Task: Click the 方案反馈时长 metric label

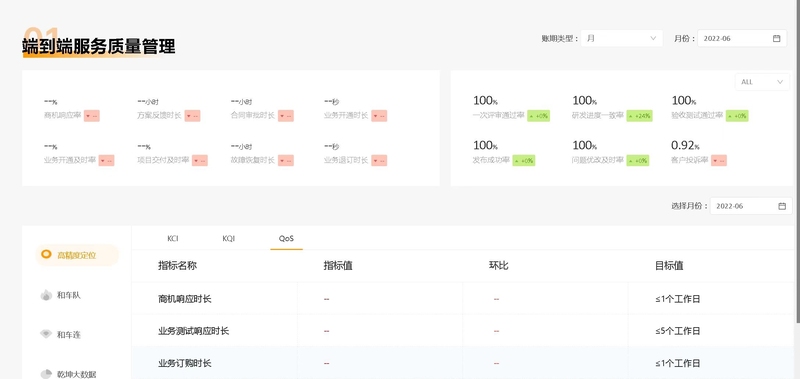Action: pyautogui.click(x=160, y=116)
